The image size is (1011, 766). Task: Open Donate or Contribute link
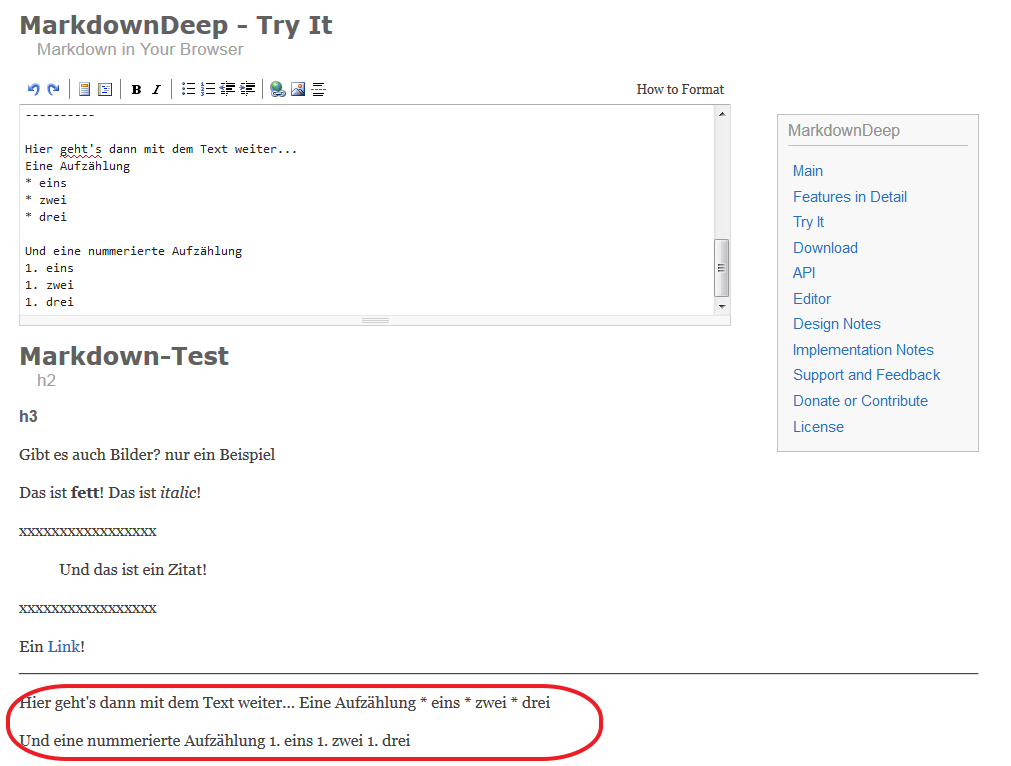pos(860,400)
